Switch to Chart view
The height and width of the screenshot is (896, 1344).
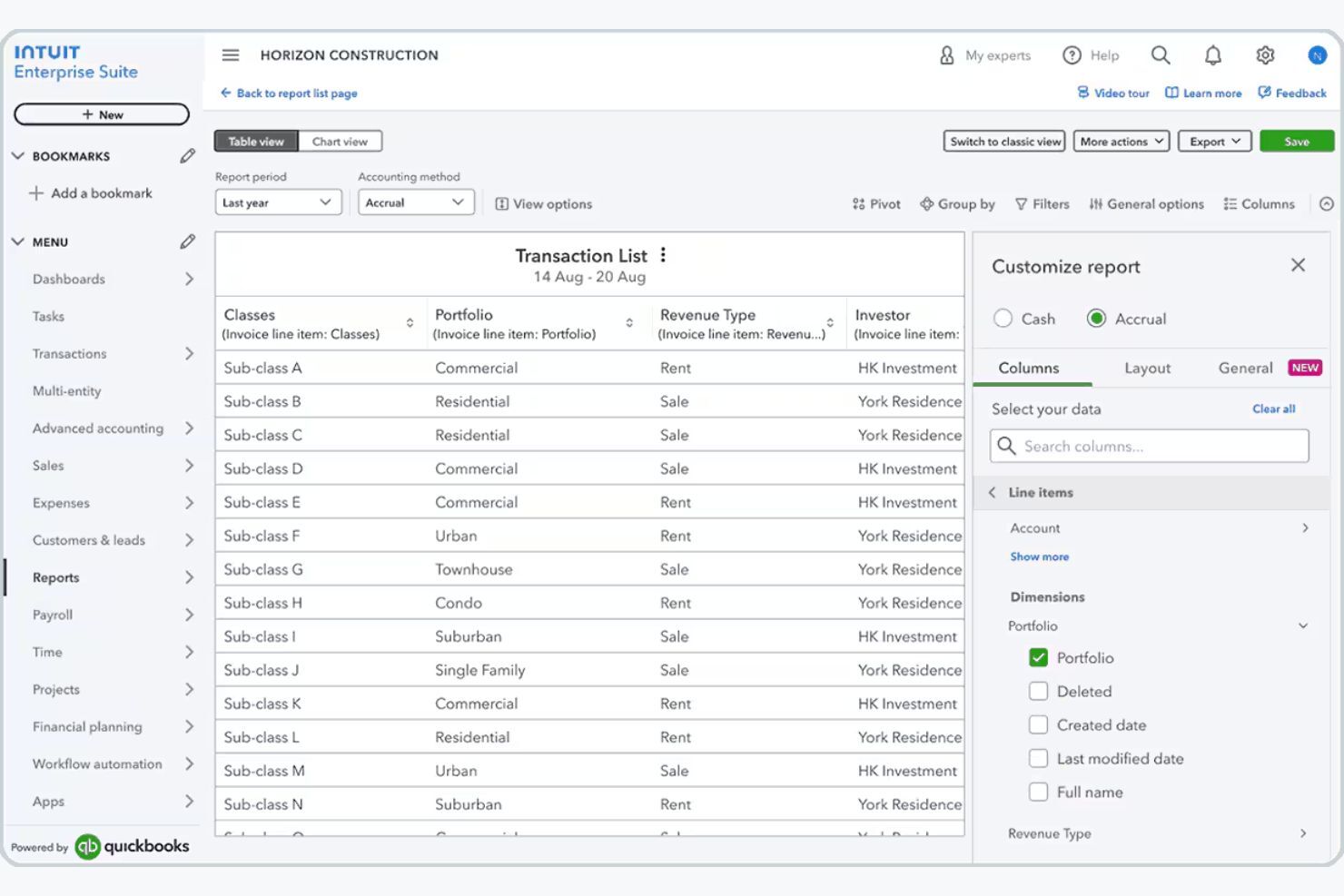coord(340,141)
